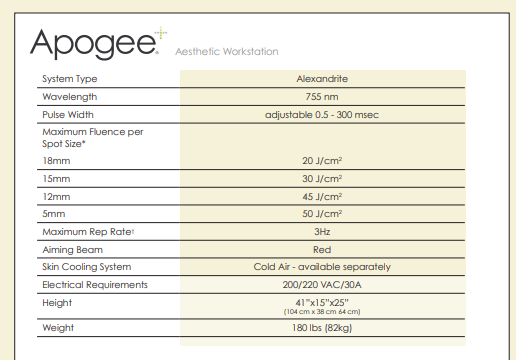Click the '200/220 VAC/30A' value

point(322,285)
